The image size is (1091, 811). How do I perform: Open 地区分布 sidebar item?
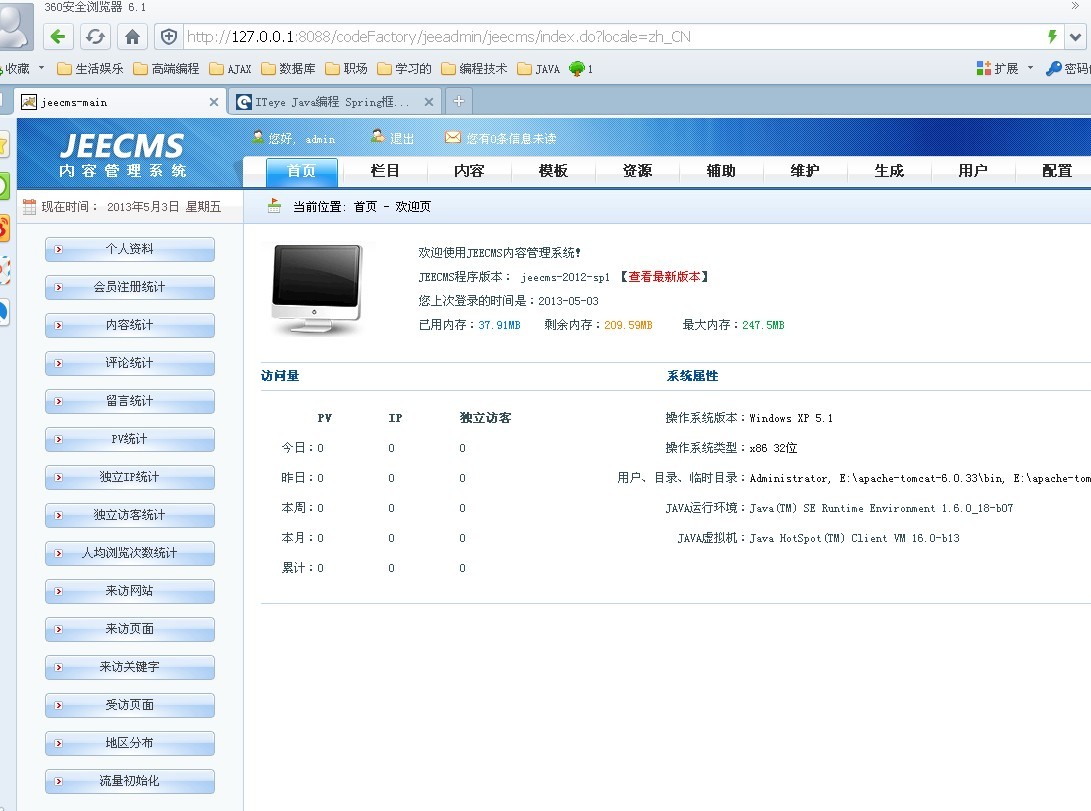(129, 744)
